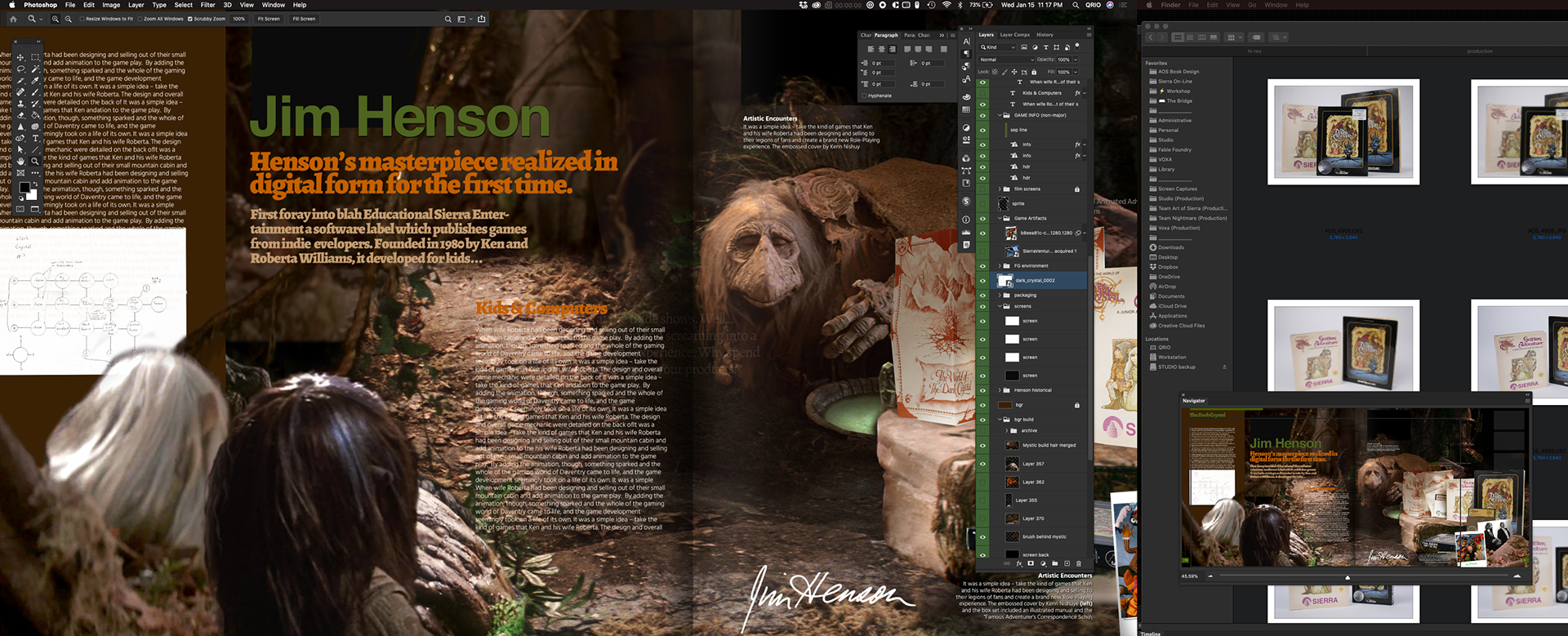Open the Character panel icon in dock
Image resolution: width=1568 pixels, height=636 pixels.
pos(966,41)
